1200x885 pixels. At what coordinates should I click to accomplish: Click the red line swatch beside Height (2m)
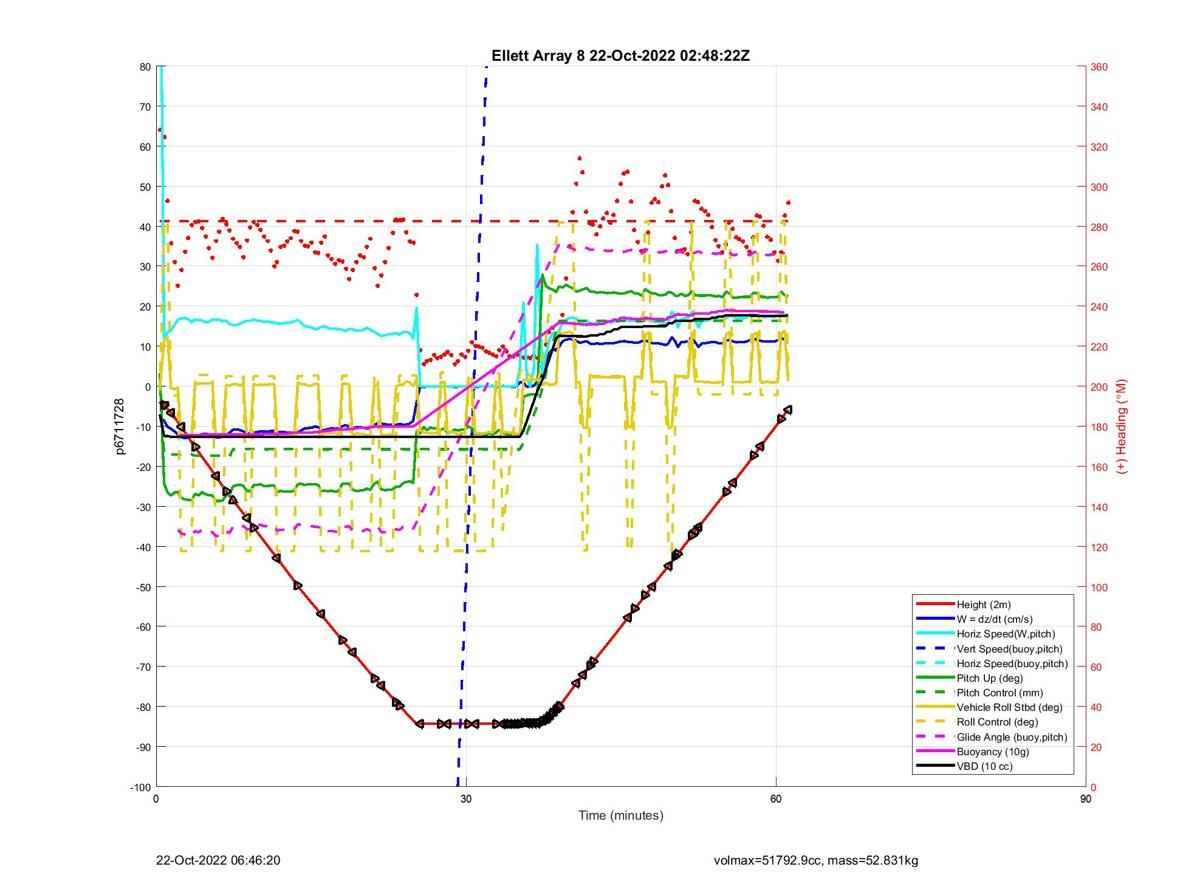(x=934, y=605)
